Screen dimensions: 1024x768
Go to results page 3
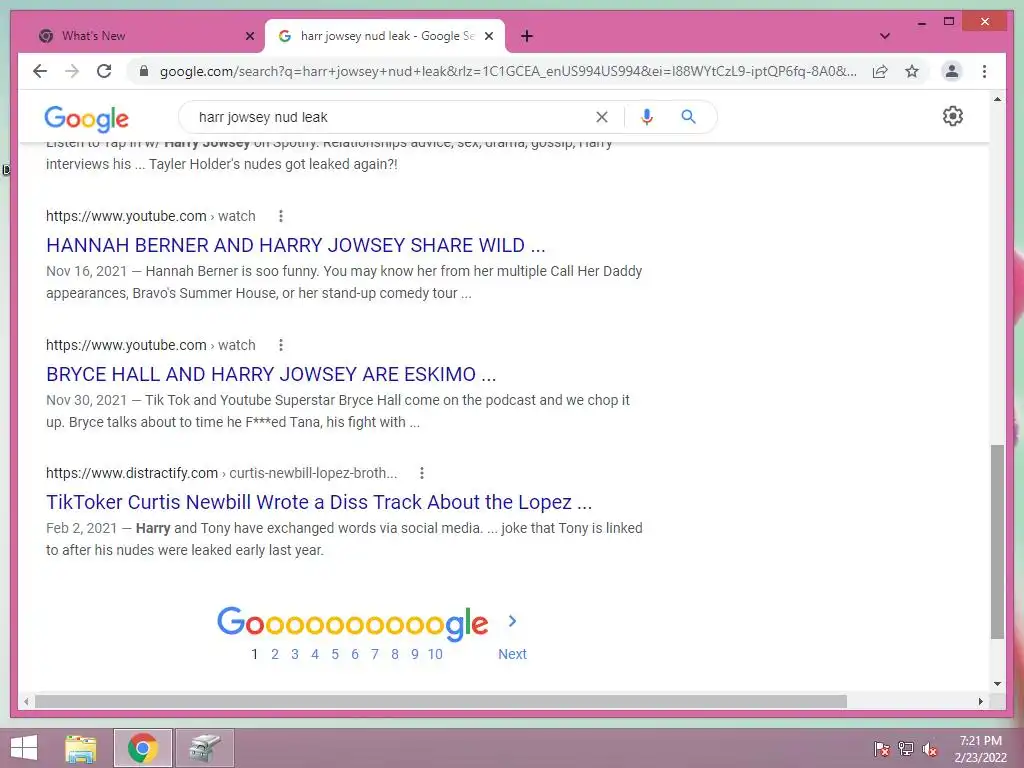(x=295, y=654)
